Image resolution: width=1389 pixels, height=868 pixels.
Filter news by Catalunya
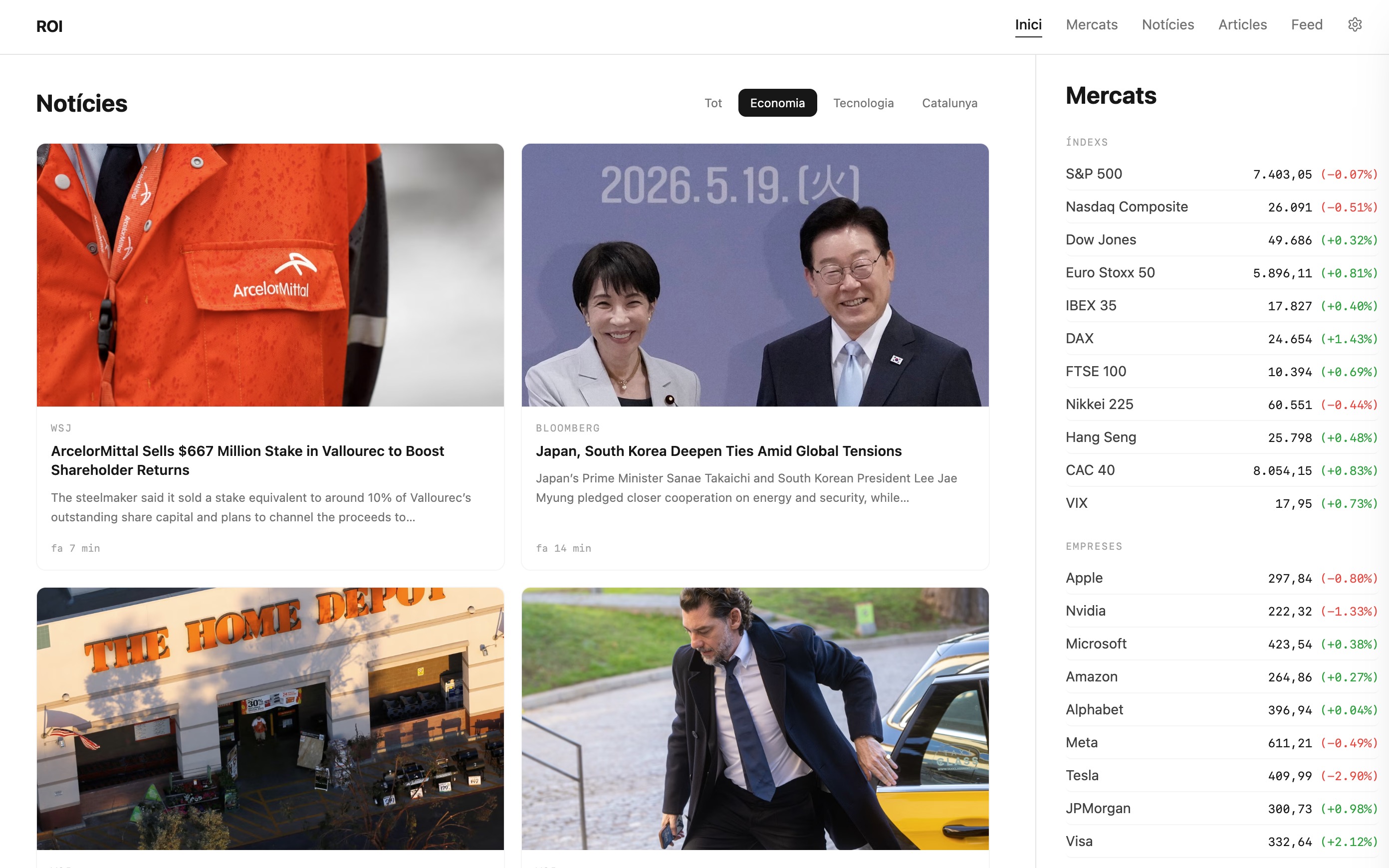click(x=949, y=103)
